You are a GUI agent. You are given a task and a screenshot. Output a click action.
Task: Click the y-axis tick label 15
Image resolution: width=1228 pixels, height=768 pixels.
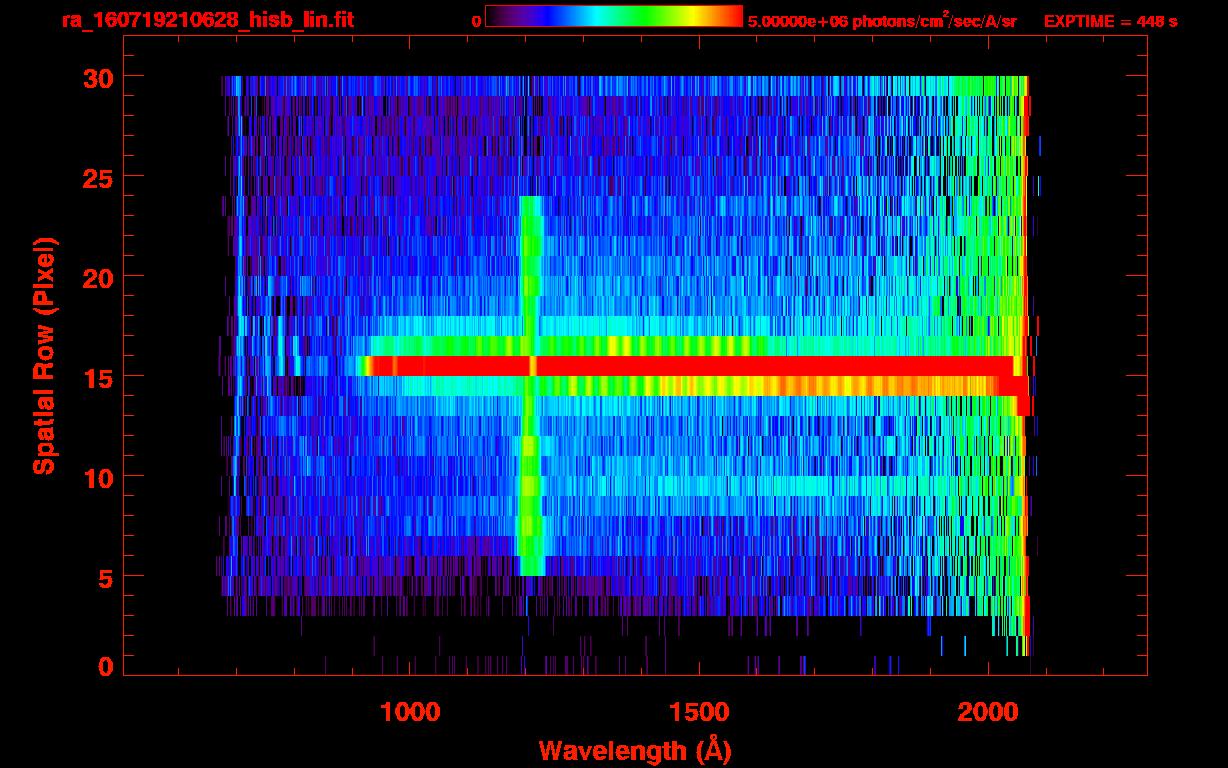pyautogui.click(x=97, y=377)
